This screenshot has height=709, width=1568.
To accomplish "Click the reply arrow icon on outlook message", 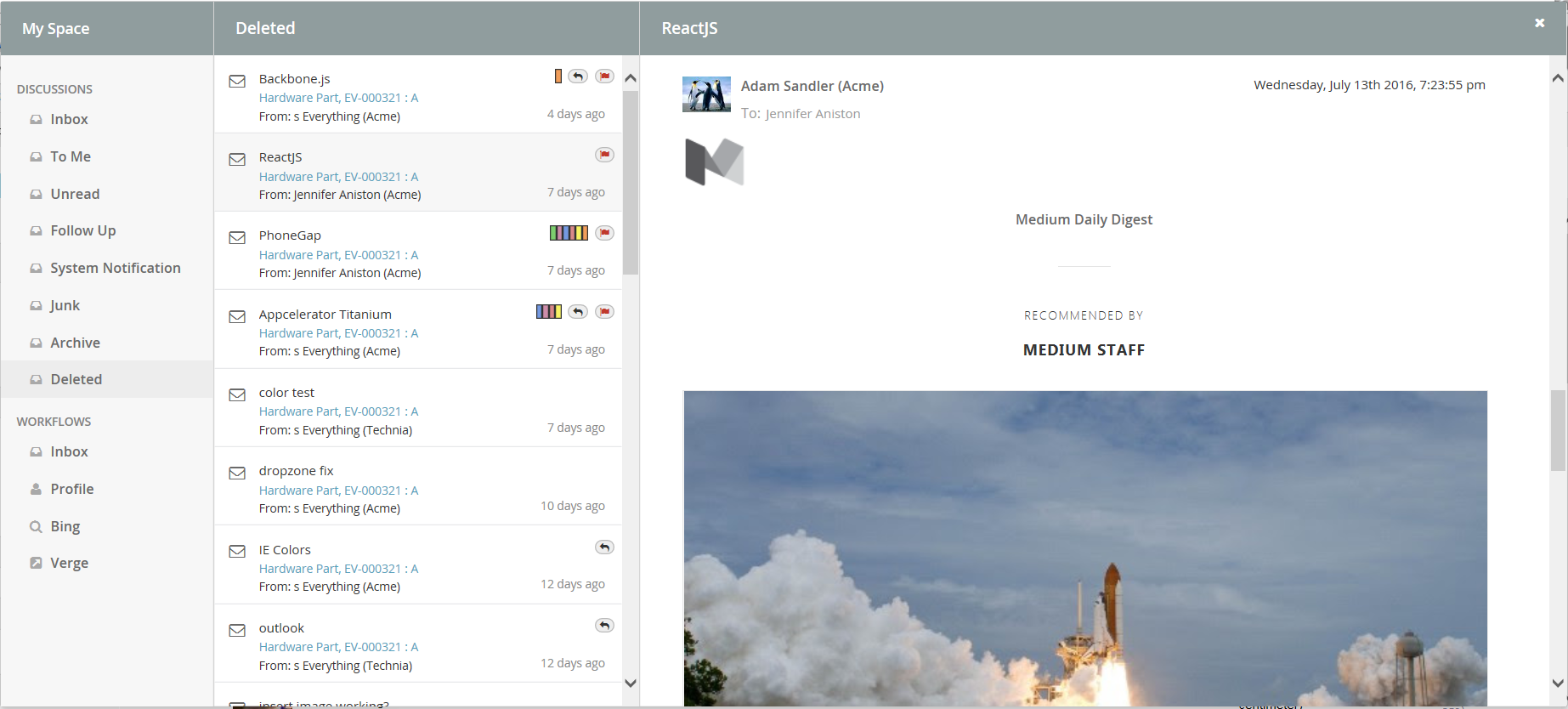I will click(604, 626).
